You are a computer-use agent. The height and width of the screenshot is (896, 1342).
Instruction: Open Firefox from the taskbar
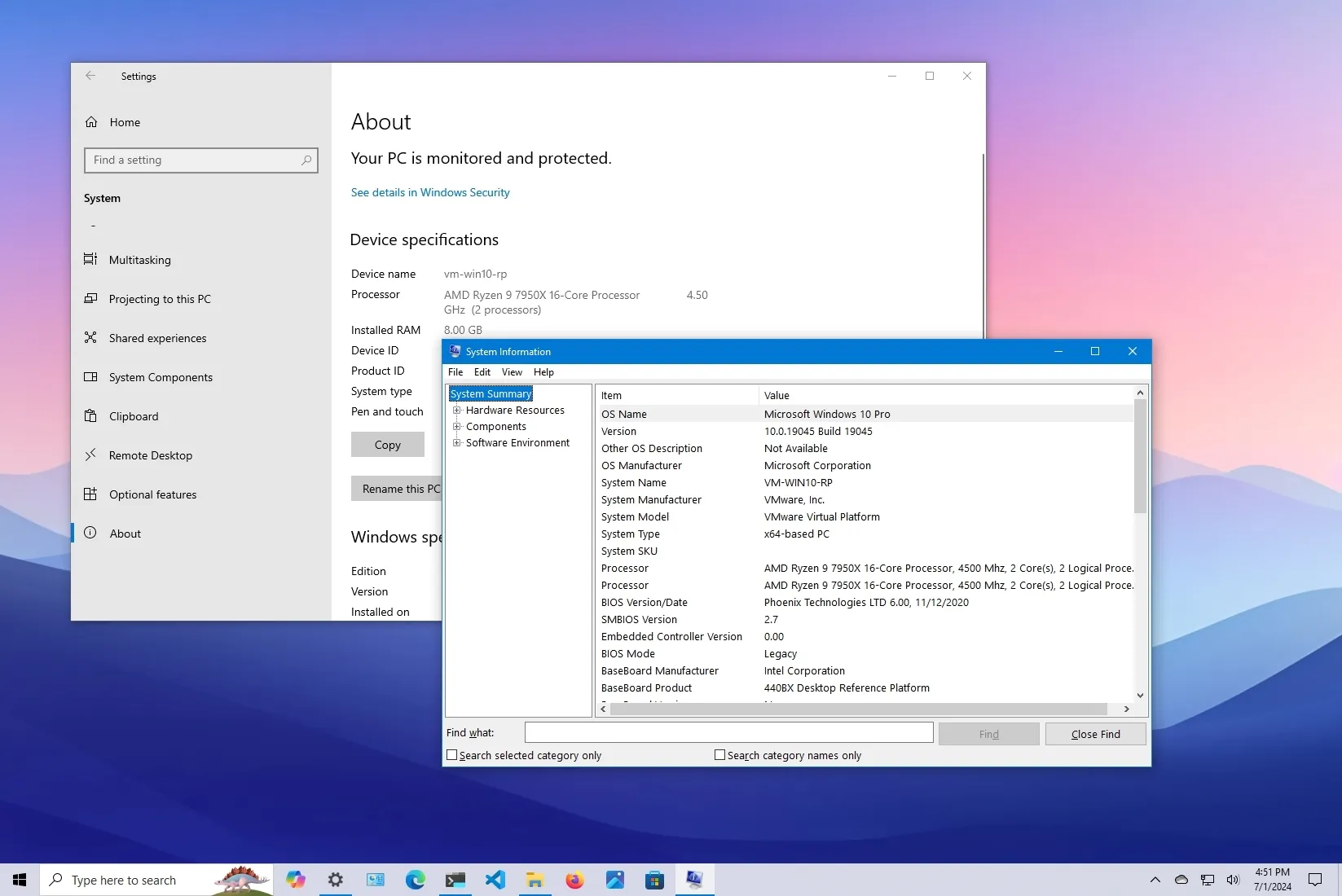tap(574, 880)
